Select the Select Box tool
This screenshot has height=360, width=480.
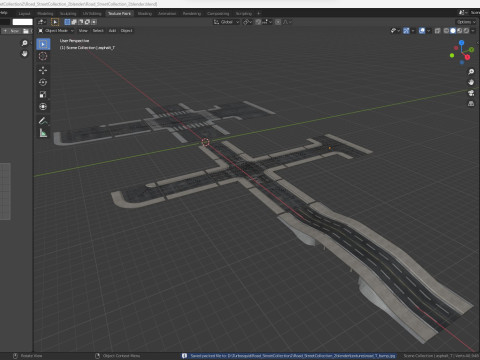tap(43, 44)
